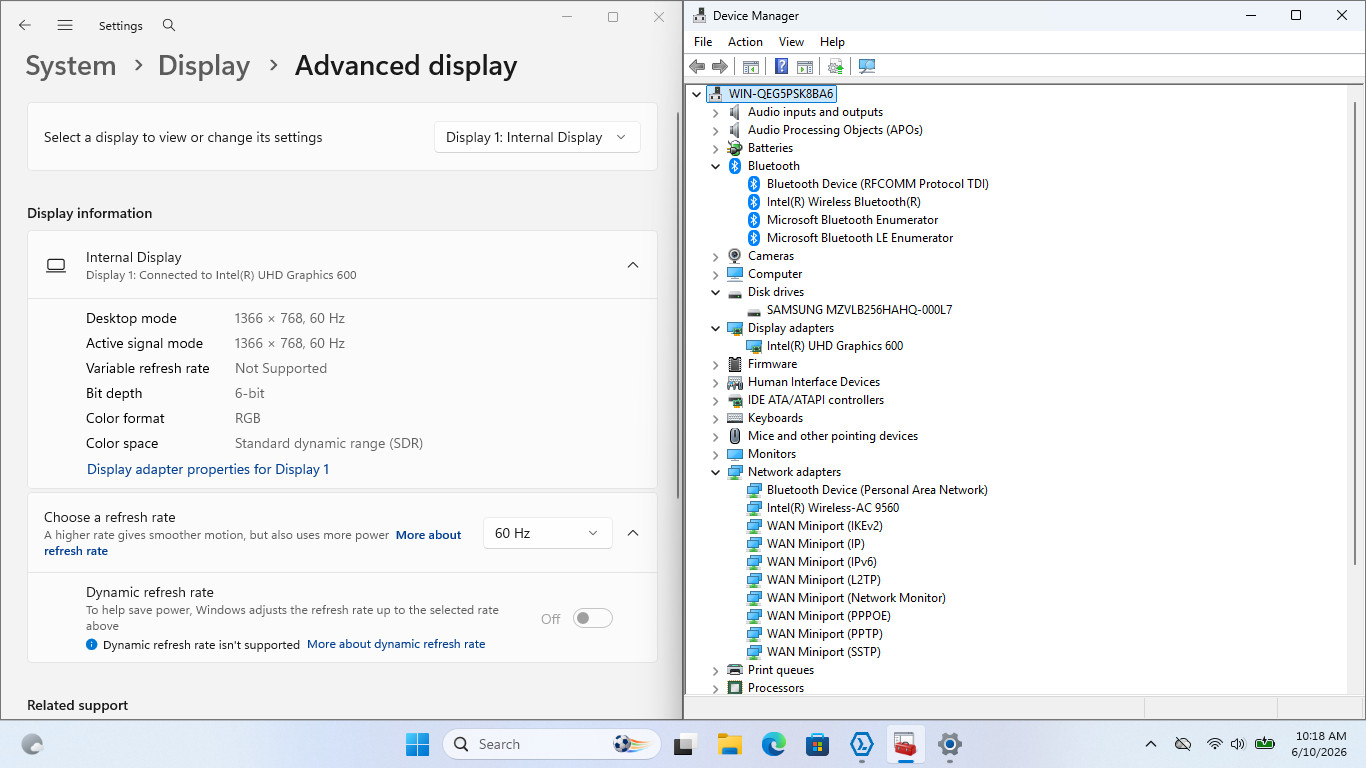Open Help using the blue question mark icon
The height and width of the screenshot is (768, 1366).
(x=782, y=66)
